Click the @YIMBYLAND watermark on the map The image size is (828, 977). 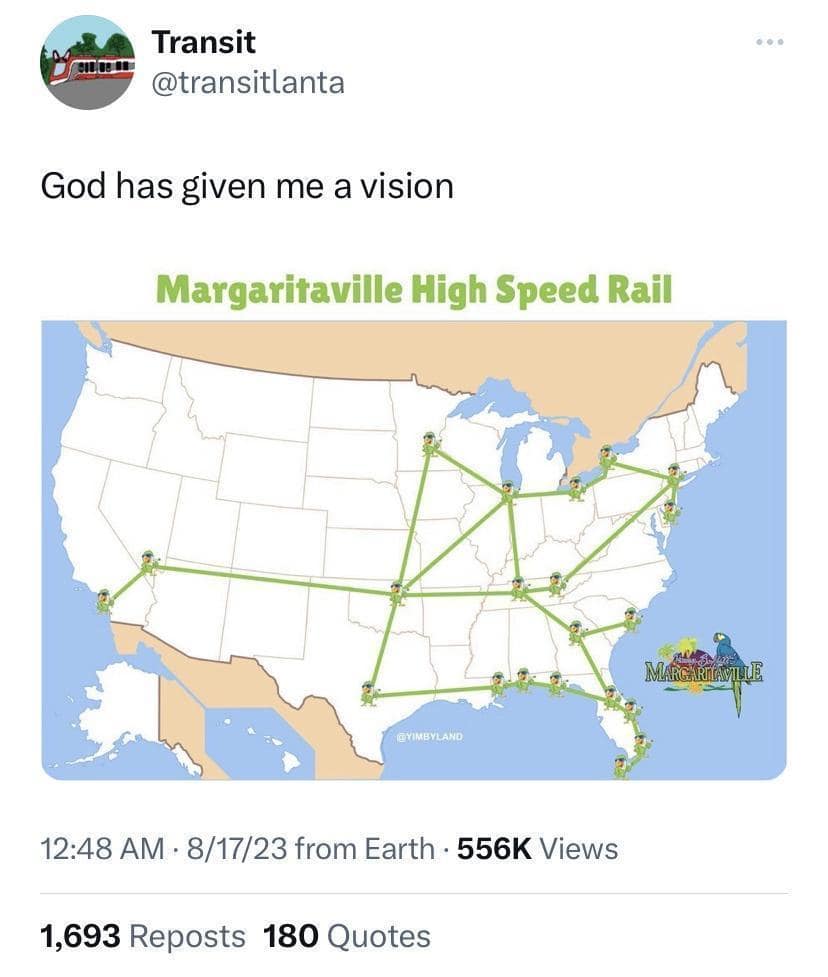pyautogui.click(x=430, y=736)
